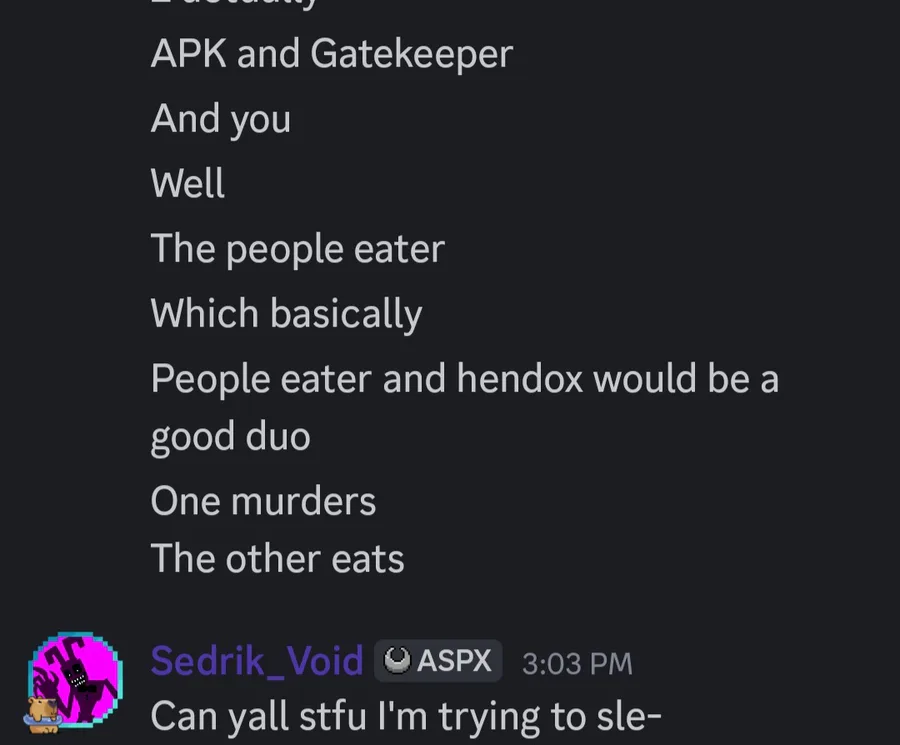Viewport: 900px width, 745px height.
Task: Select 'The people eater' message
Action: coord(297,250)
